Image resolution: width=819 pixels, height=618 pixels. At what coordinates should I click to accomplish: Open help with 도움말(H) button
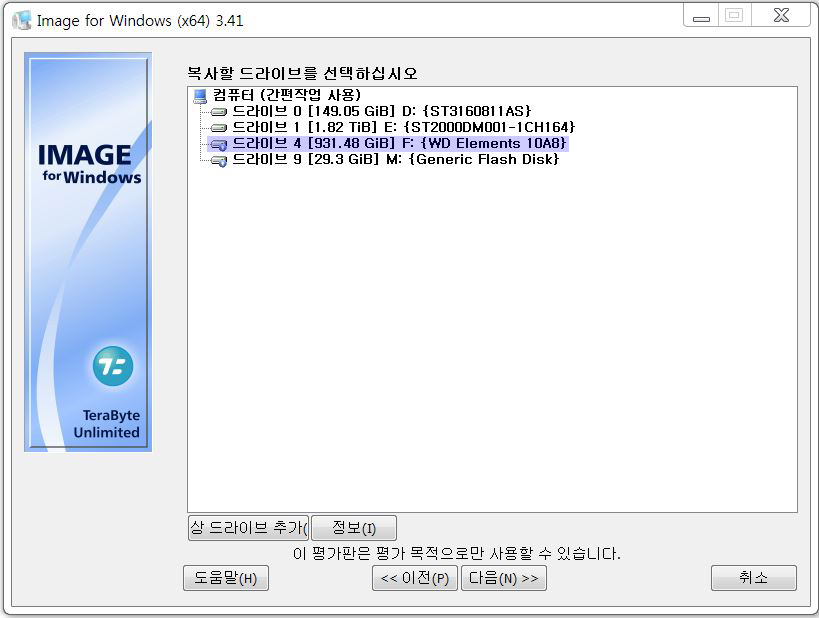226,578
